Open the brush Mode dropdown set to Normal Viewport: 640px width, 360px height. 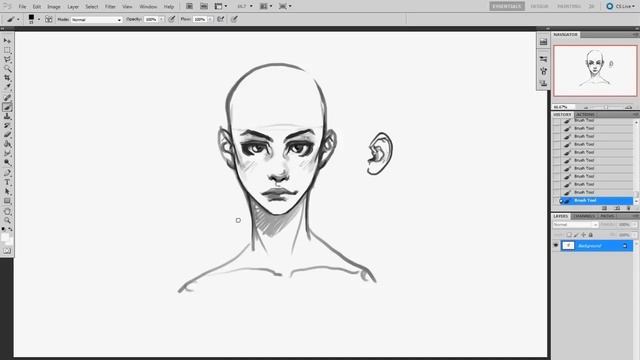pos(97,20)
